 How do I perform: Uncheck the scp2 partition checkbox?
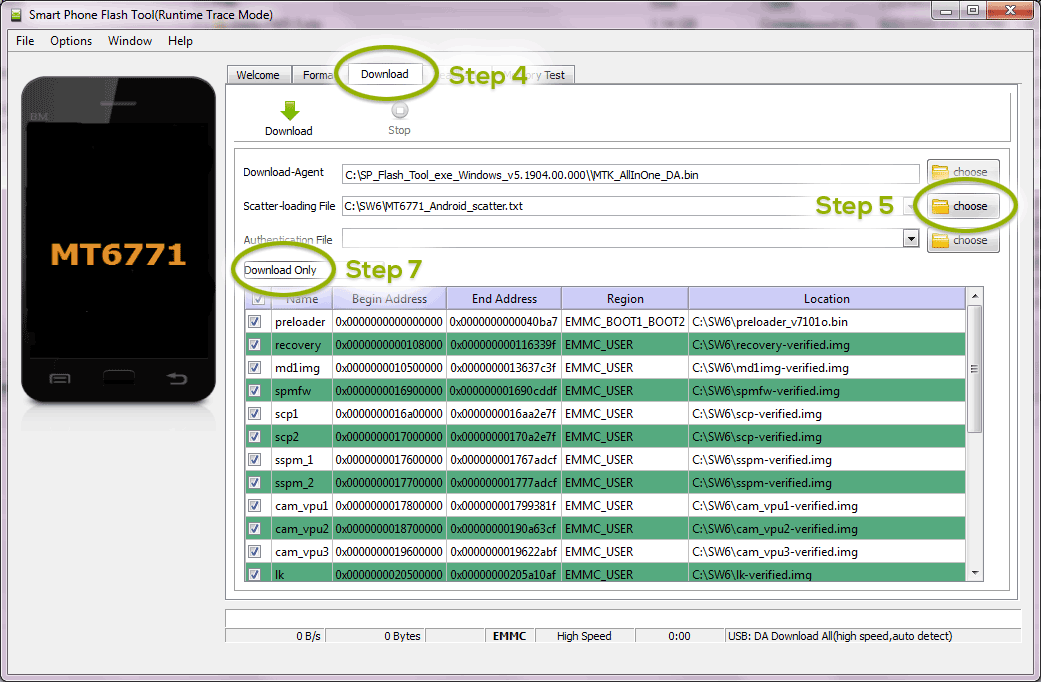click(255, 436)
